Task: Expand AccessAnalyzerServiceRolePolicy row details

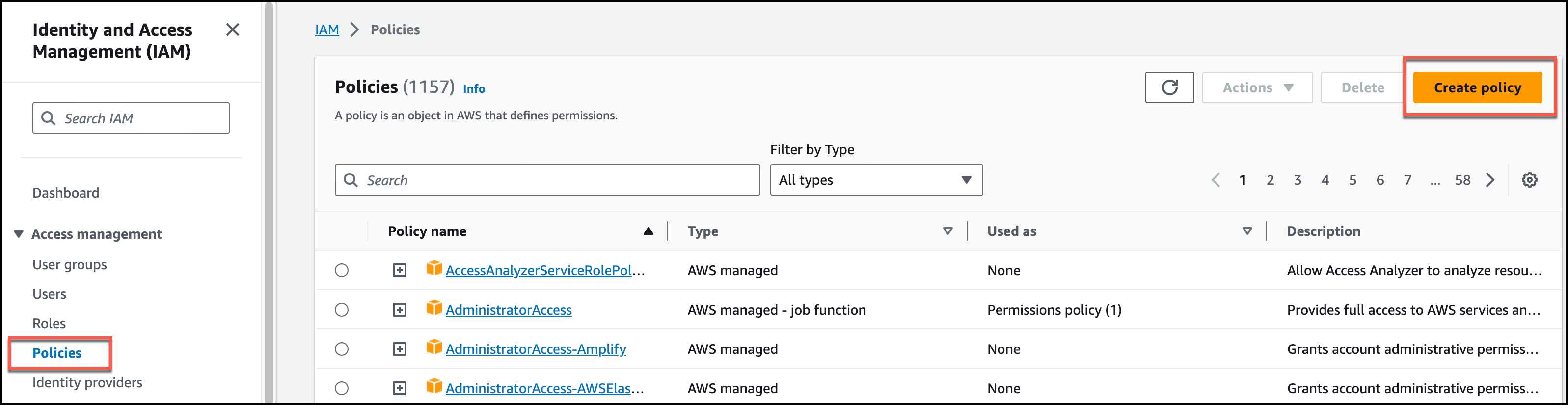Action: [399, 270]
